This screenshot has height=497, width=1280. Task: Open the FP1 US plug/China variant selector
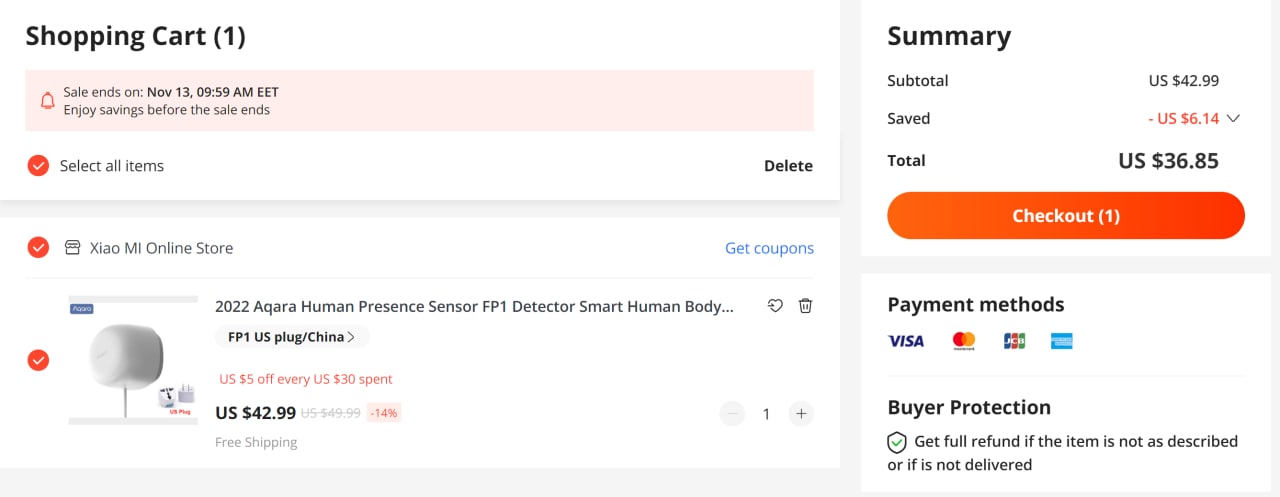coord(292,337)
